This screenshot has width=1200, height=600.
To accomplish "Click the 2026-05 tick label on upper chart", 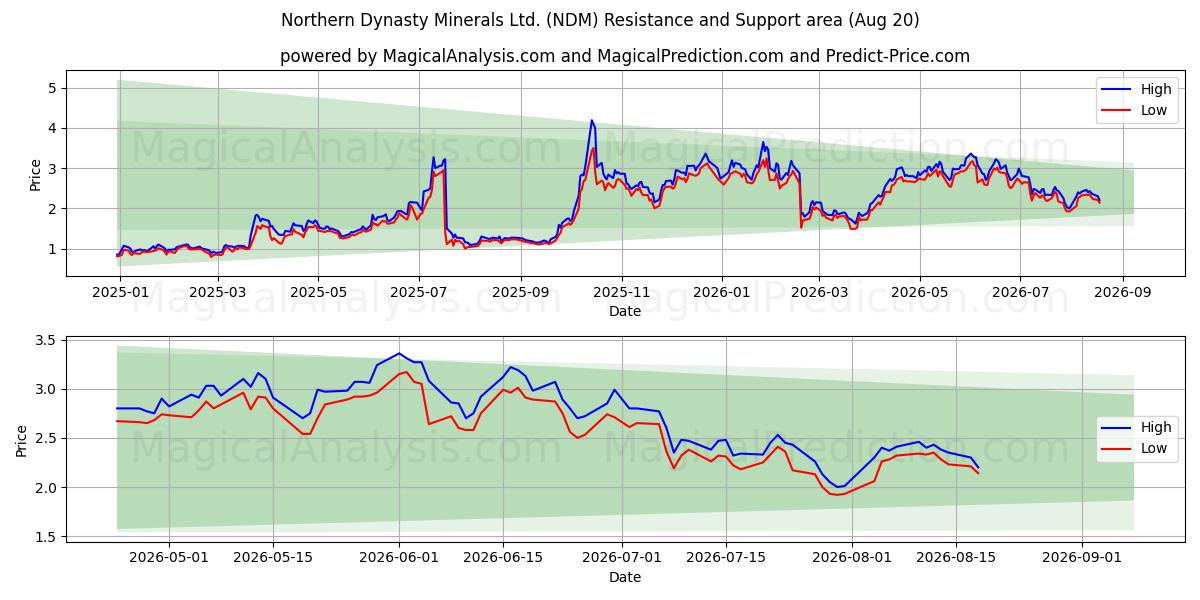I will click(x=919, y=291).
